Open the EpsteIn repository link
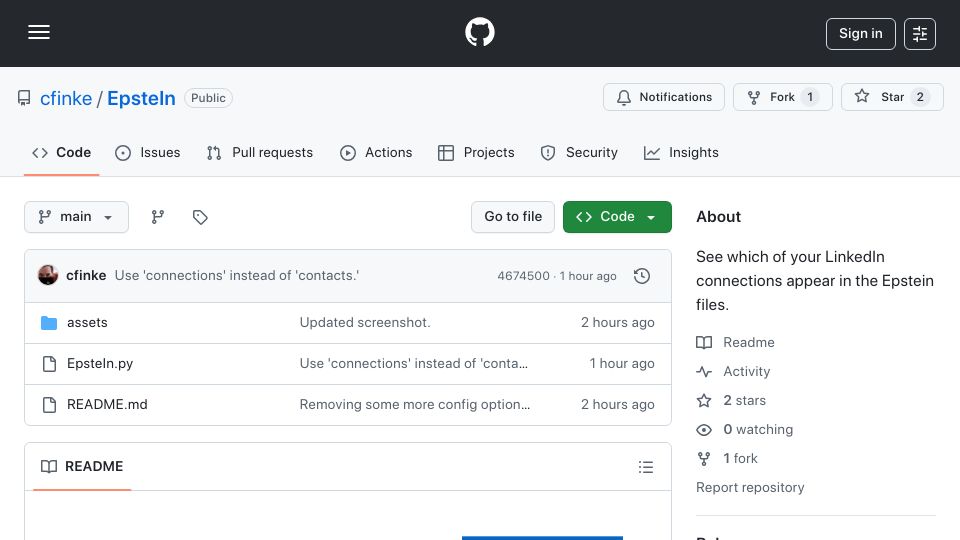The image size is (960, 540). click(x=141, y=98)
